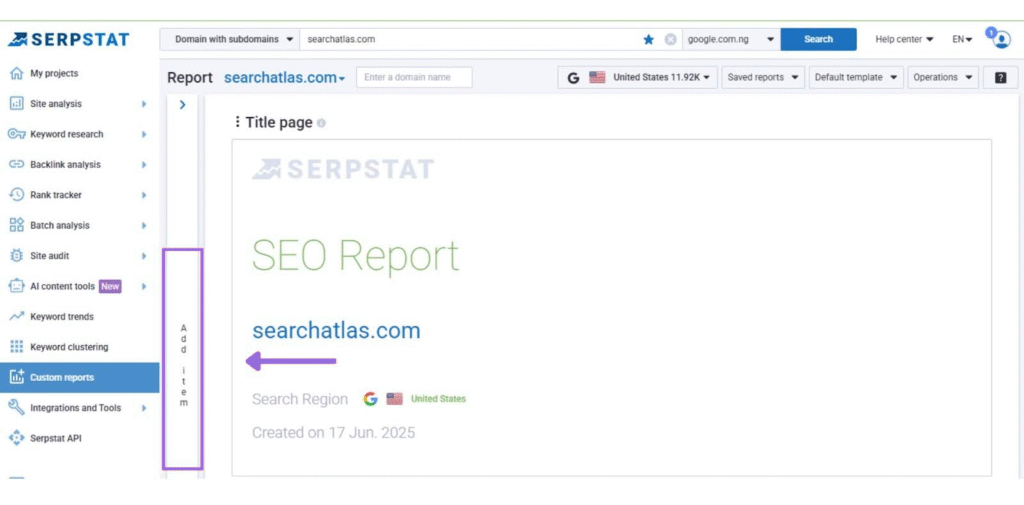Open the Saved reports dropdown
This screenshot has height=505, width=1024.
[x=763, y=77]
